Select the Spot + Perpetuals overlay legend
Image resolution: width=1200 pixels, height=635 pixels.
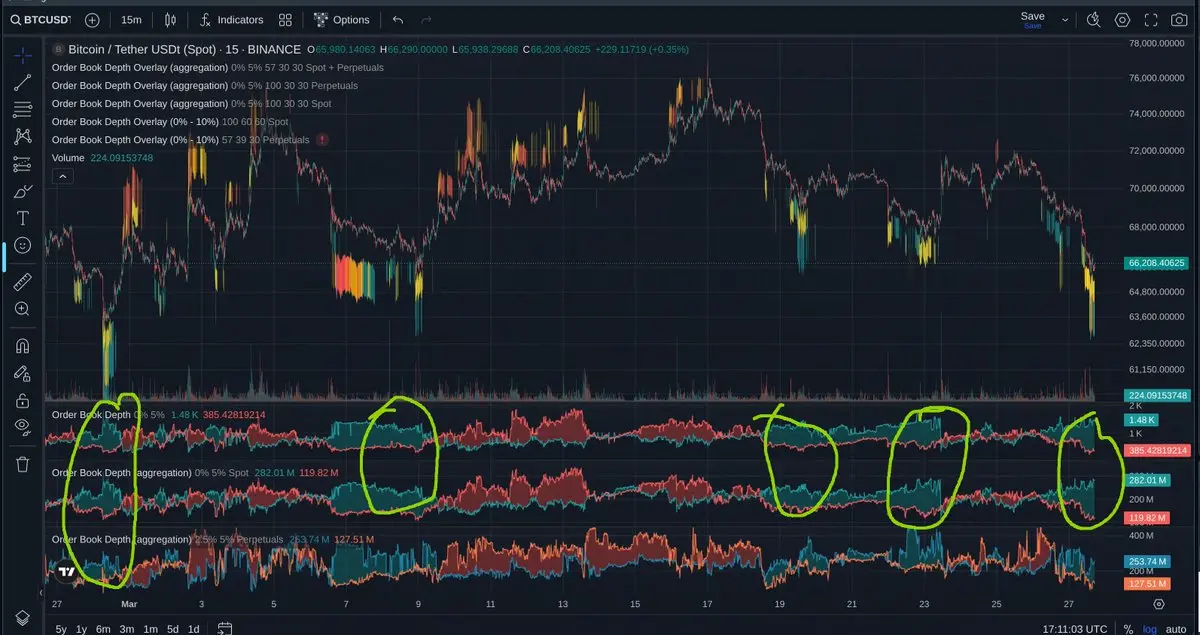(x=217, y=67)
